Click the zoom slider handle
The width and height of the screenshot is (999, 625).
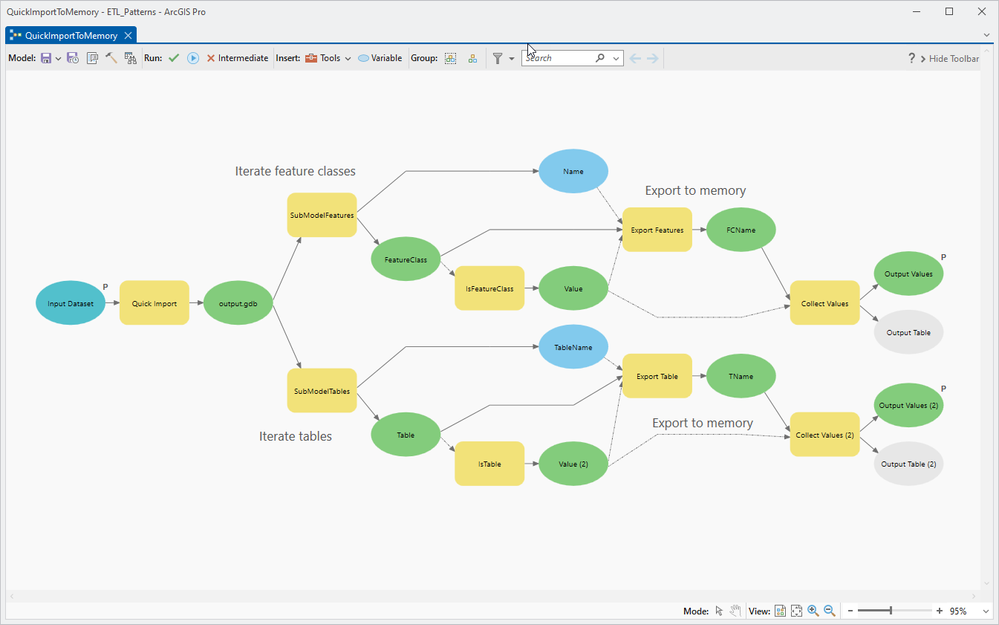click(891, 611)
